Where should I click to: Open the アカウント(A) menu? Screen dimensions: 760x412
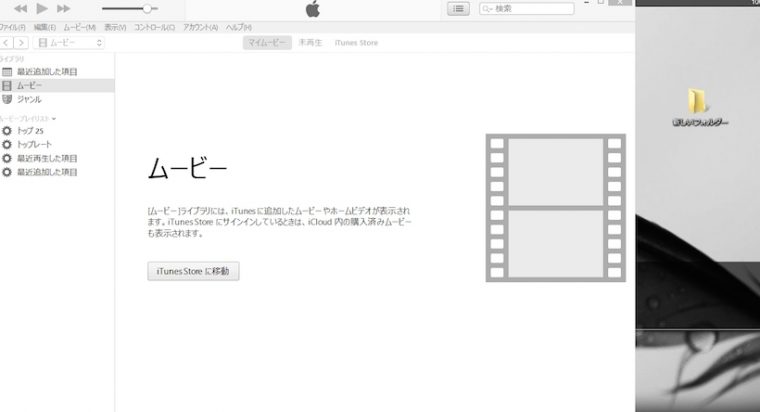200,28
